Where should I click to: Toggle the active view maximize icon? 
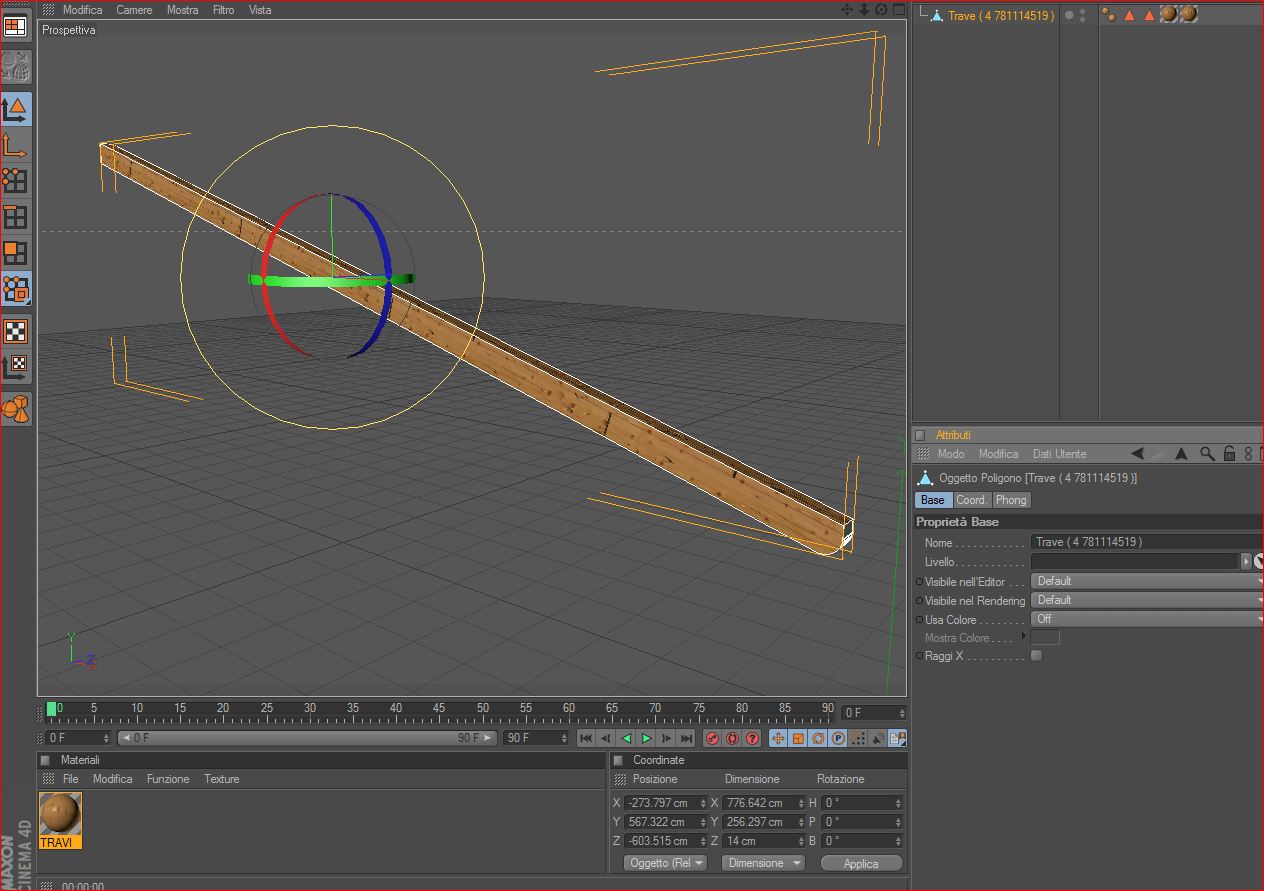[x=897, y=9]
